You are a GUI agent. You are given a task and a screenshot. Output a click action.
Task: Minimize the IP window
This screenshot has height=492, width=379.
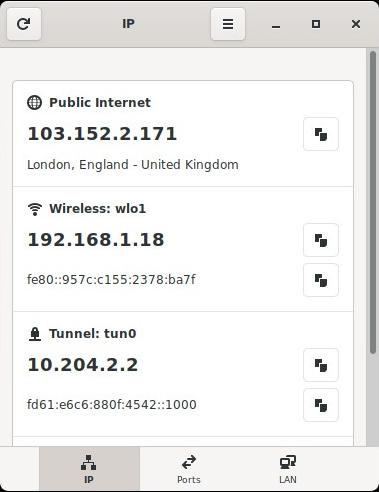point(276,24)
